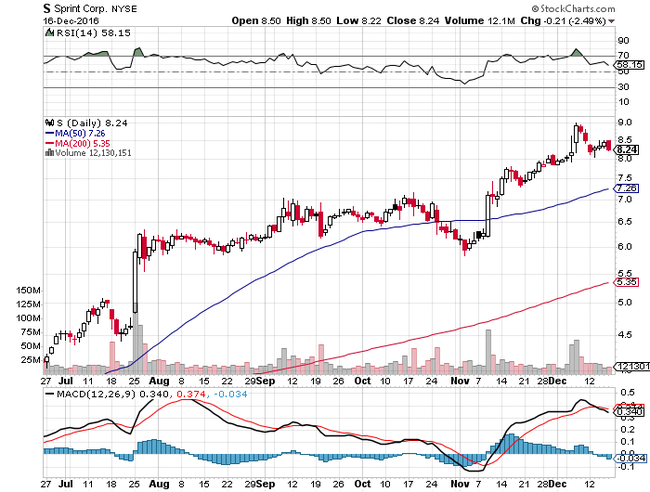The height and width of the screenshot is (492, 650).
Task: Click the 16-Dec-2016 date label
Action: point(71,21)
